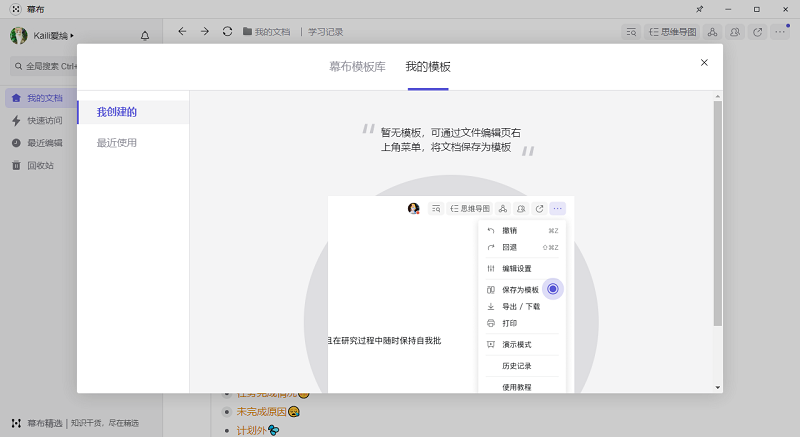Image resolution: width=800 pixels, height=437 pixels.
Task: Click the notification bell icon
Action: tap(145, 36)
